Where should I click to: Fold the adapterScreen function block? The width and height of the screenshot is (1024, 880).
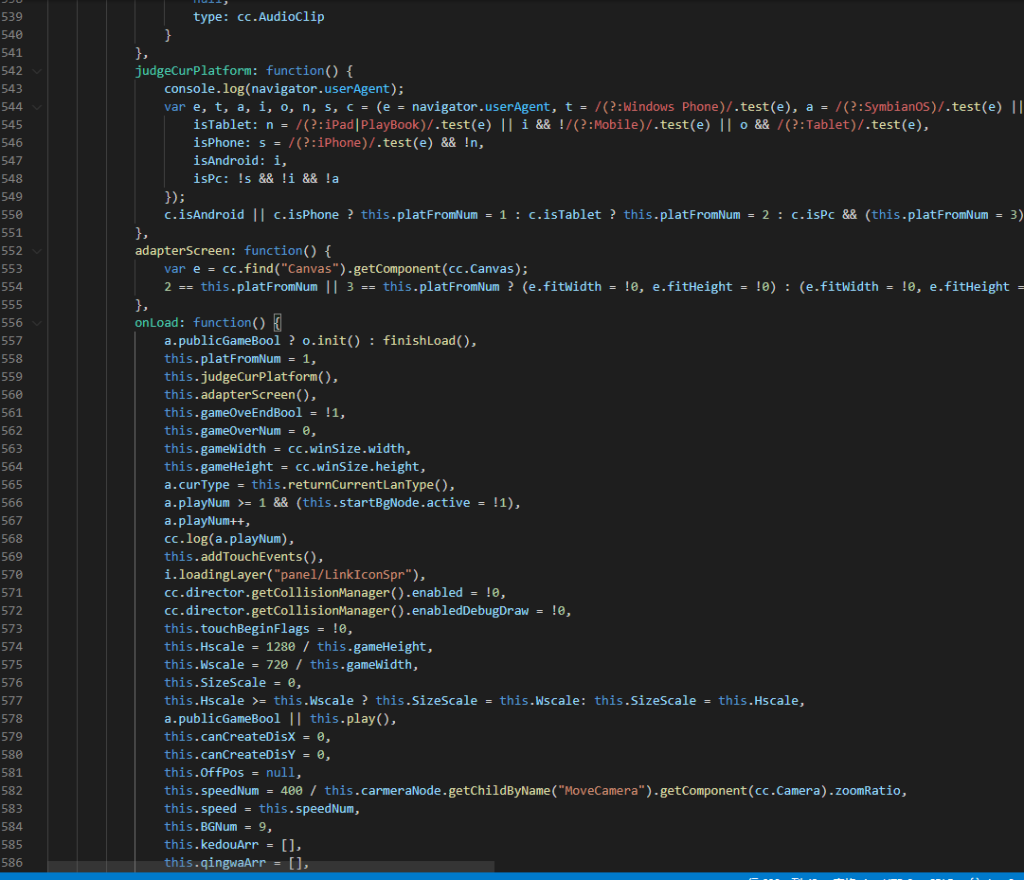click(x=37, y=251)
